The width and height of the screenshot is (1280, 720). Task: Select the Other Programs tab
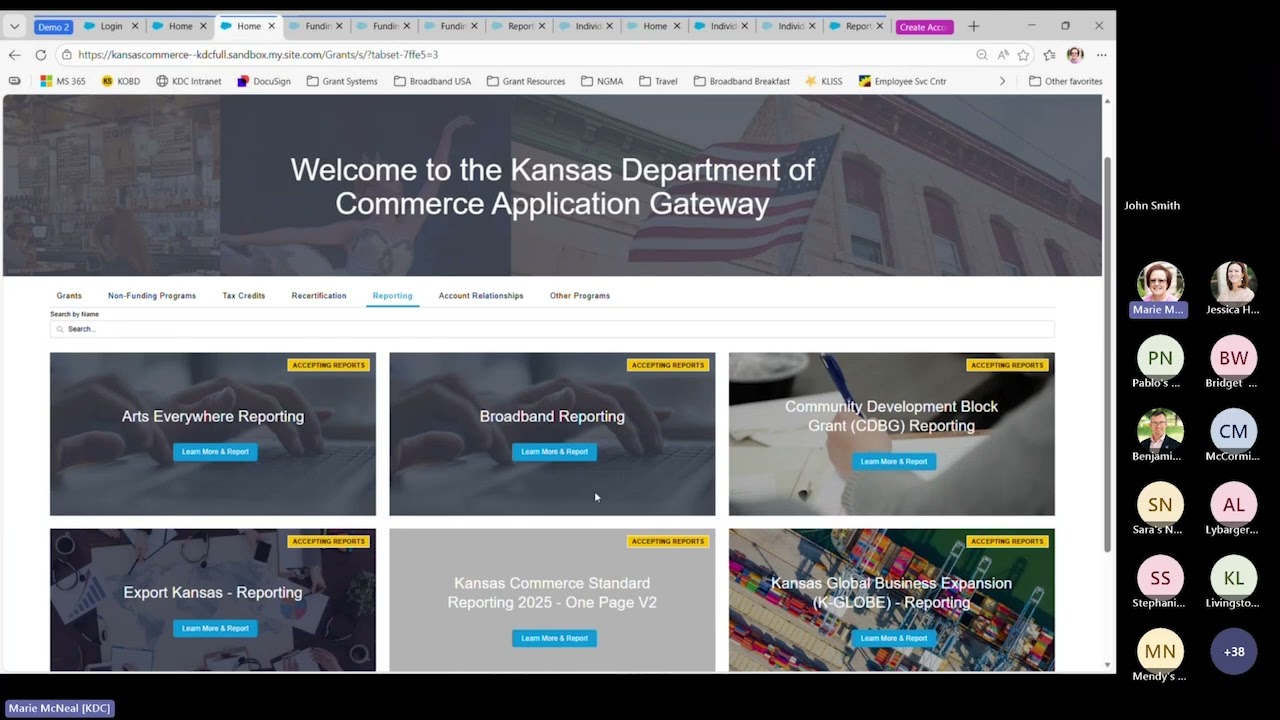pos(580,296)
